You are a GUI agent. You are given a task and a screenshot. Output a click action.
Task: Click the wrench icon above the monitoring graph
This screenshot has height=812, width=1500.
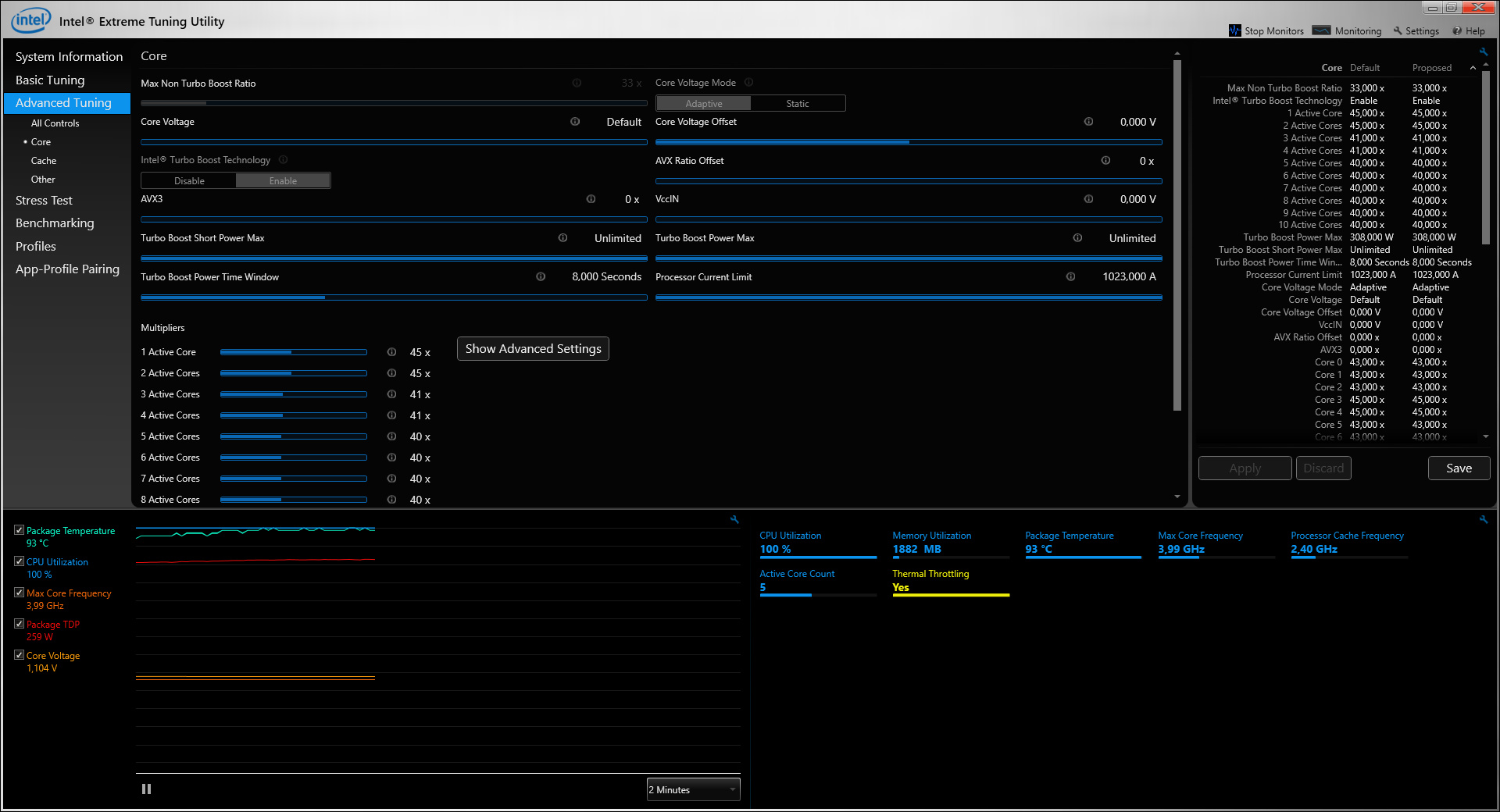click(734, 519)
